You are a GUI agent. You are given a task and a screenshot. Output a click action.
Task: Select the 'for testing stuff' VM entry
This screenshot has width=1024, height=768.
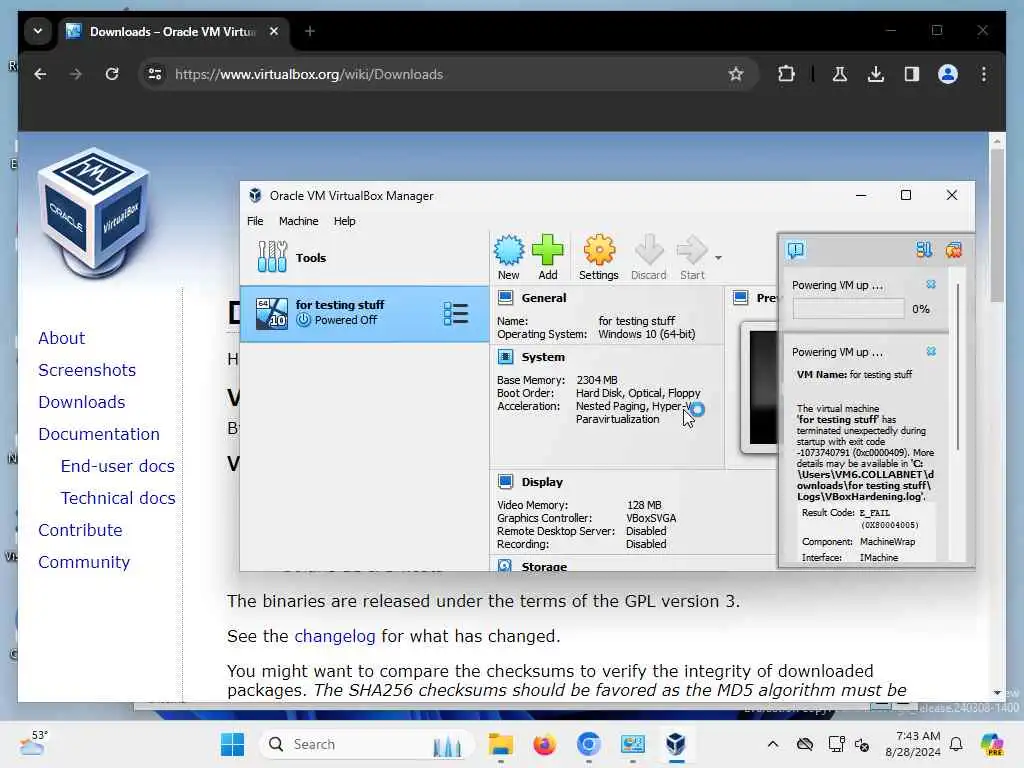click(x=364, y=313)
